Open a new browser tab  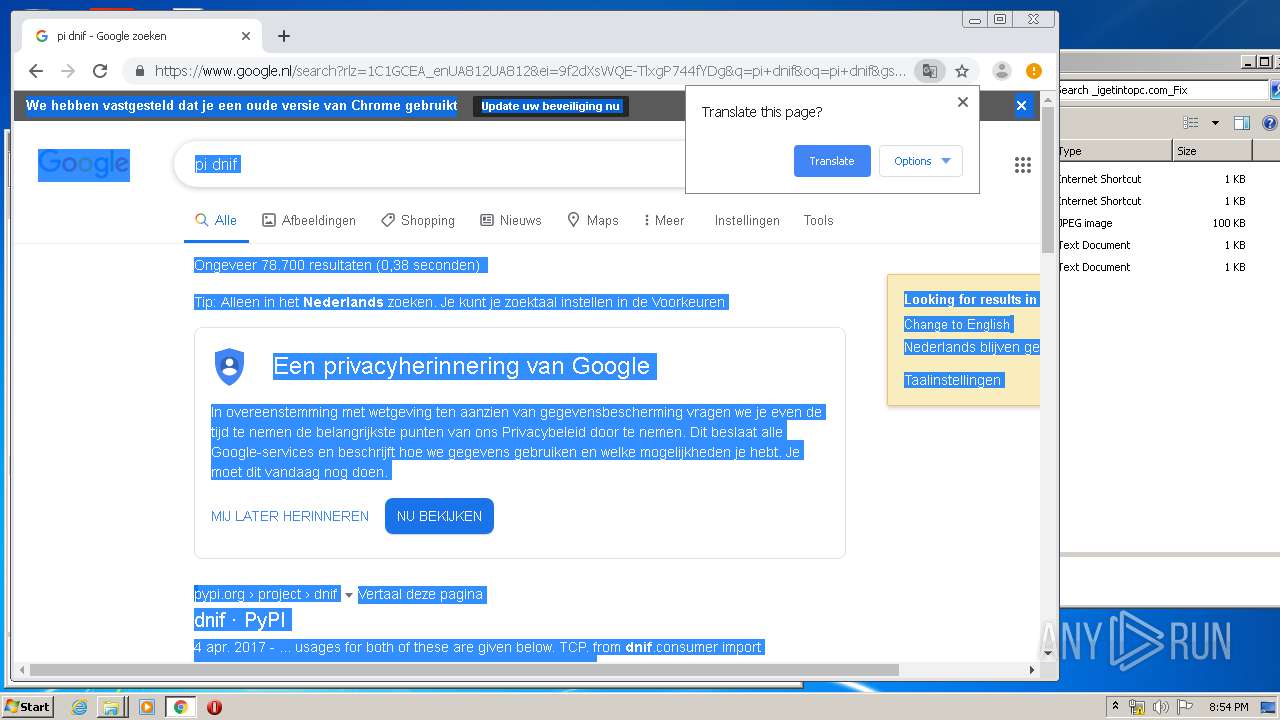point(284,36)
